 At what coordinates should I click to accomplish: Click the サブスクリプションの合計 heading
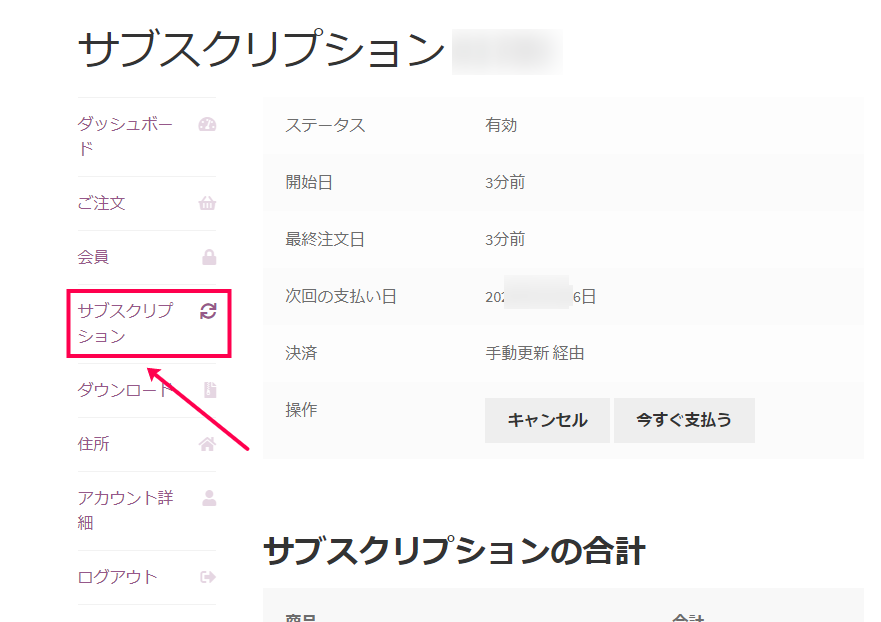454,551
